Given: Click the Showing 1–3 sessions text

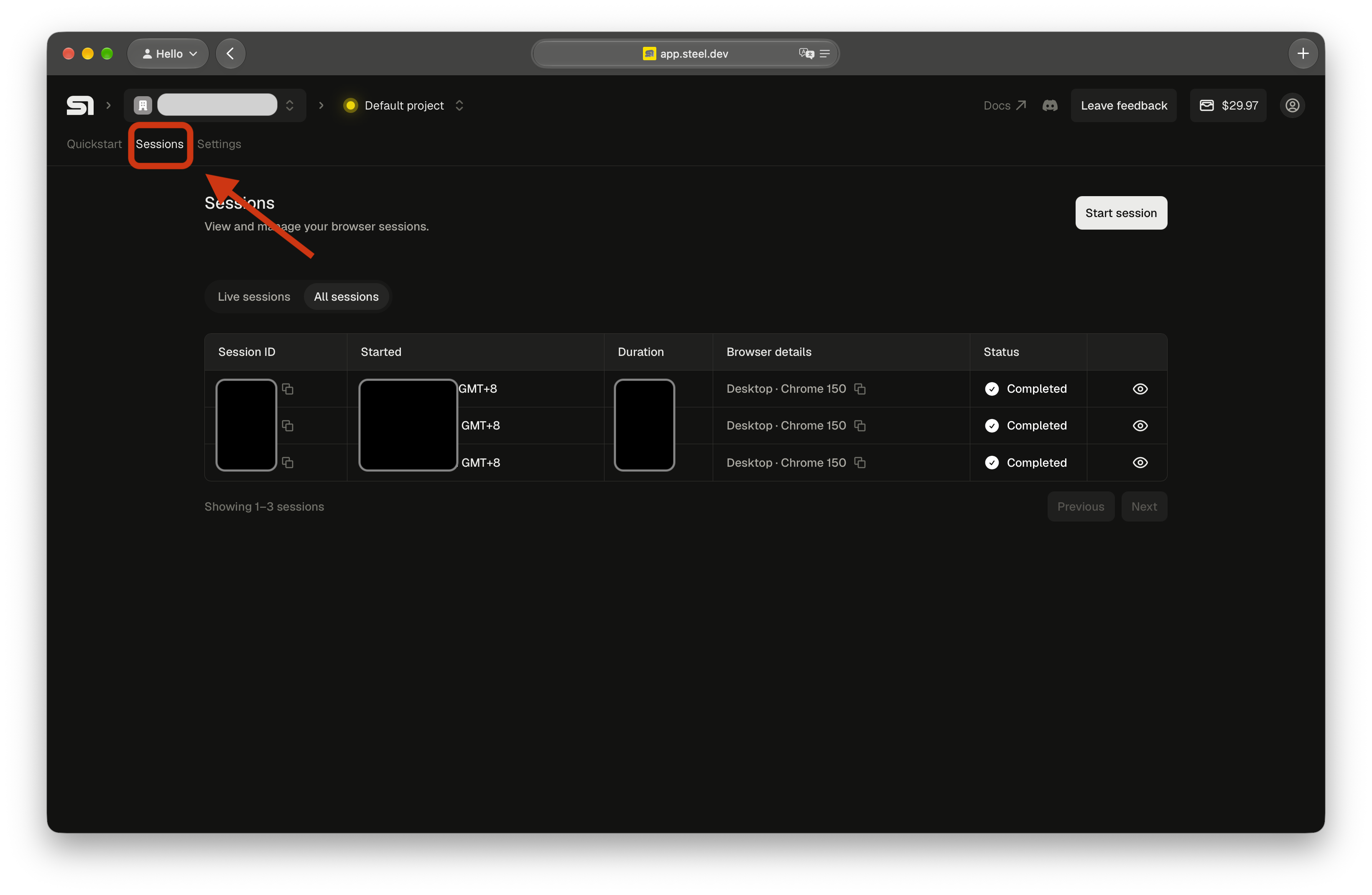Looking at the screenshot, I should (x=264, y=506).
